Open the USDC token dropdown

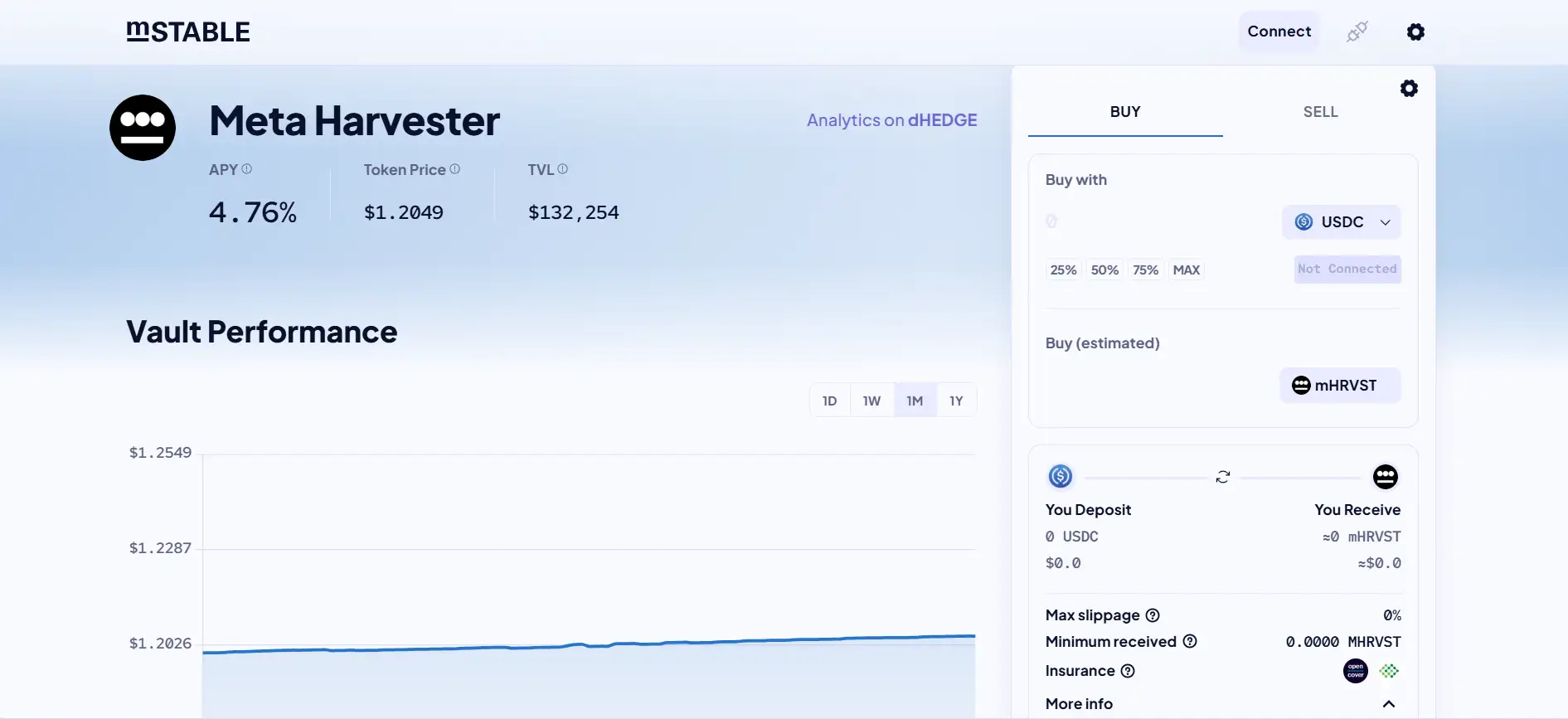(x=1341, y=222)
